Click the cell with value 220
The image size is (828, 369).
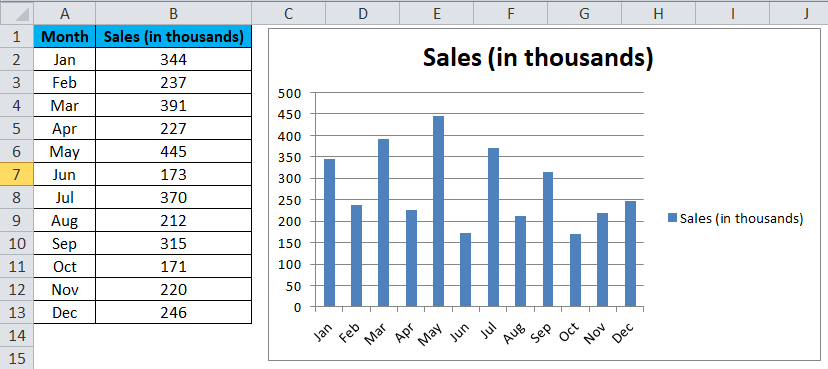point(174,289)
